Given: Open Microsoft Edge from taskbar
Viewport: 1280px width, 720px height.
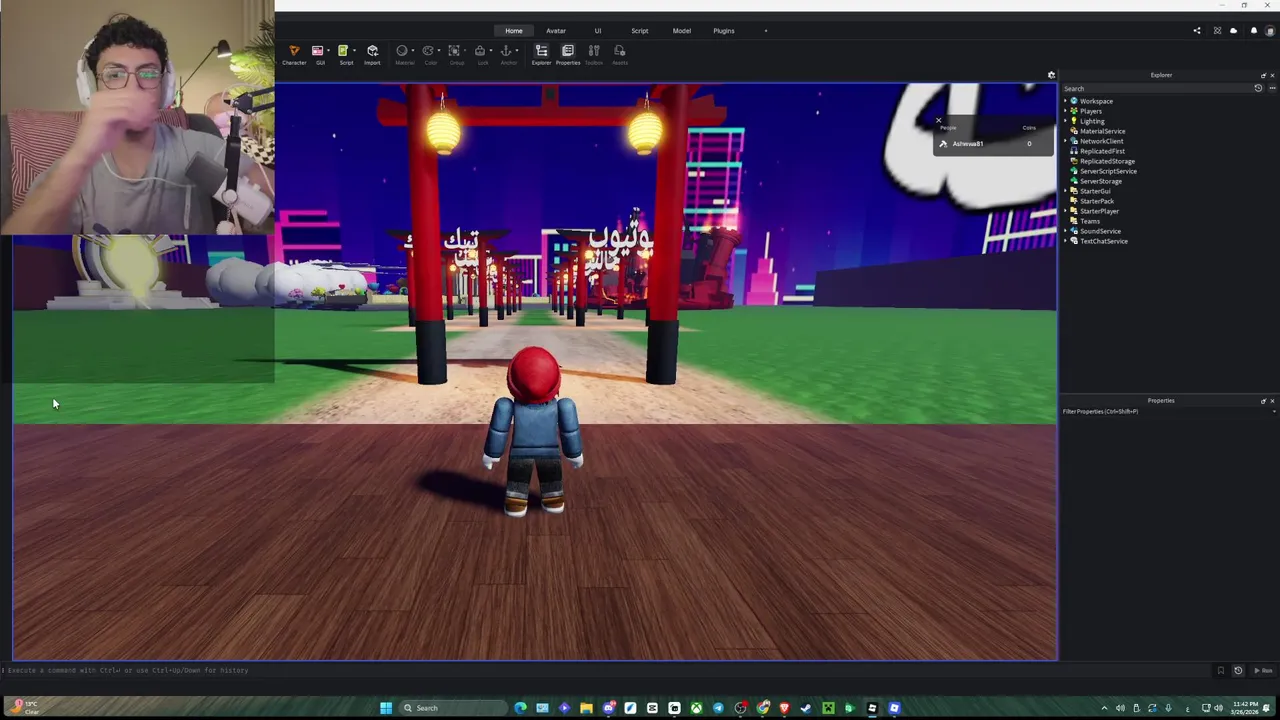Looking at the screenshot, I should [x=520, y=708].
